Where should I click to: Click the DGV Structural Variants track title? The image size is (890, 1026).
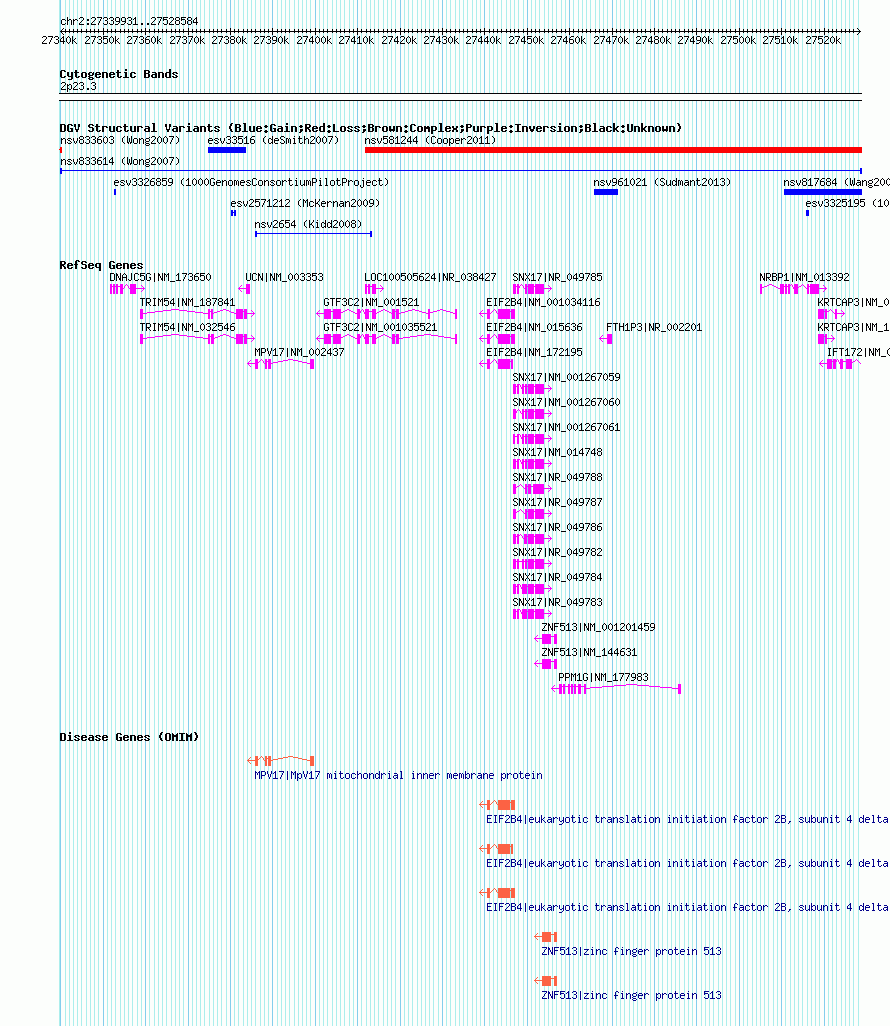pyautogui.click(x=370, y=128)
